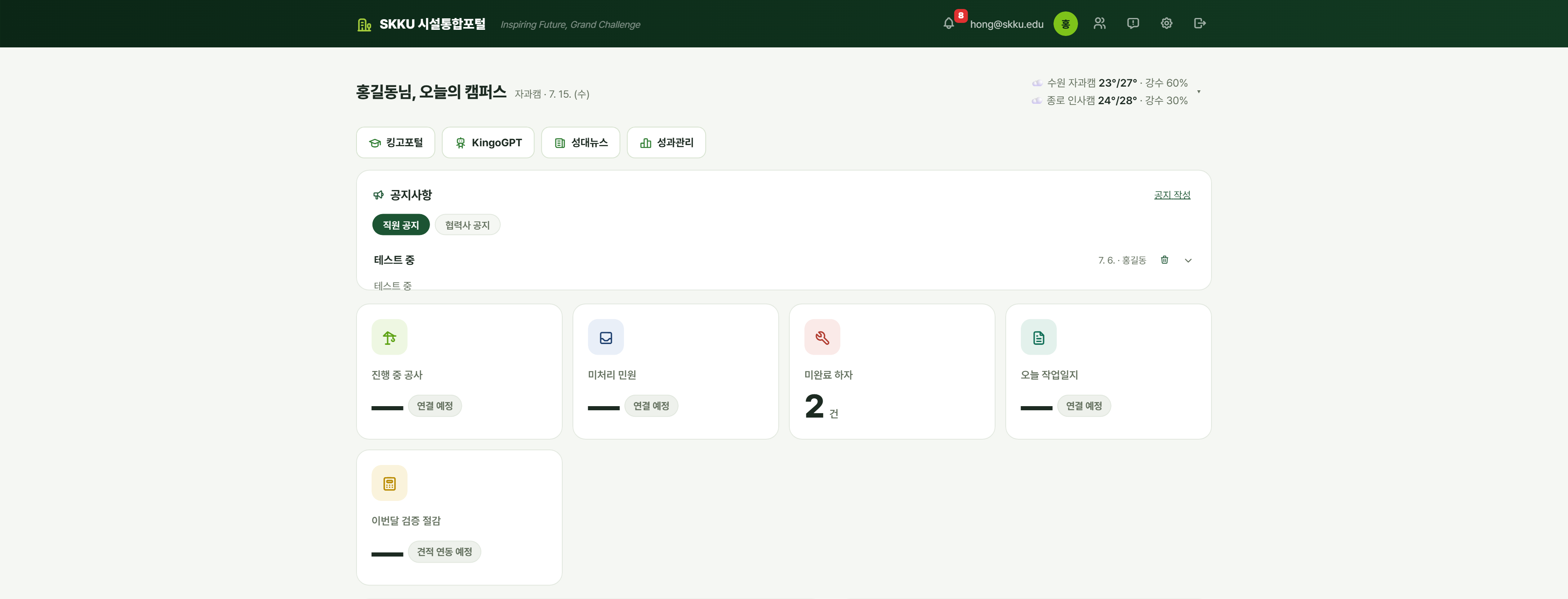This screenshot has height=599, width=1568.
Task: Open the 성과관리 shortcut button
Action: [x=666, y=143]
